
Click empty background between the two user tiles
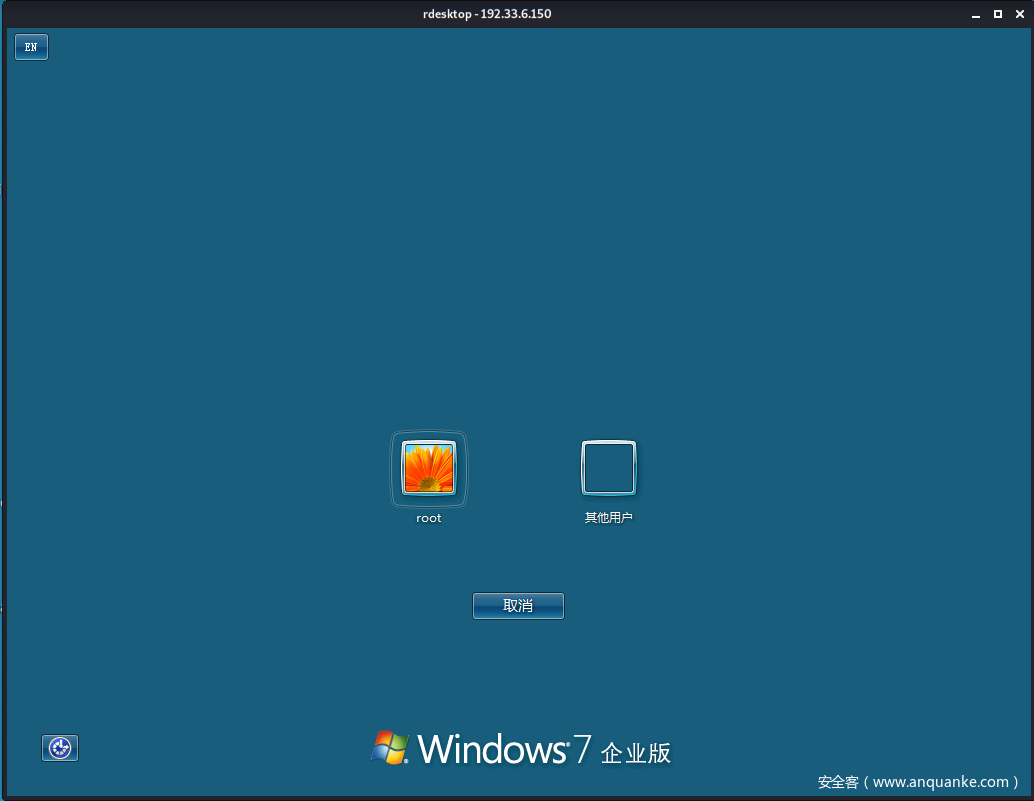pos(520,470)
